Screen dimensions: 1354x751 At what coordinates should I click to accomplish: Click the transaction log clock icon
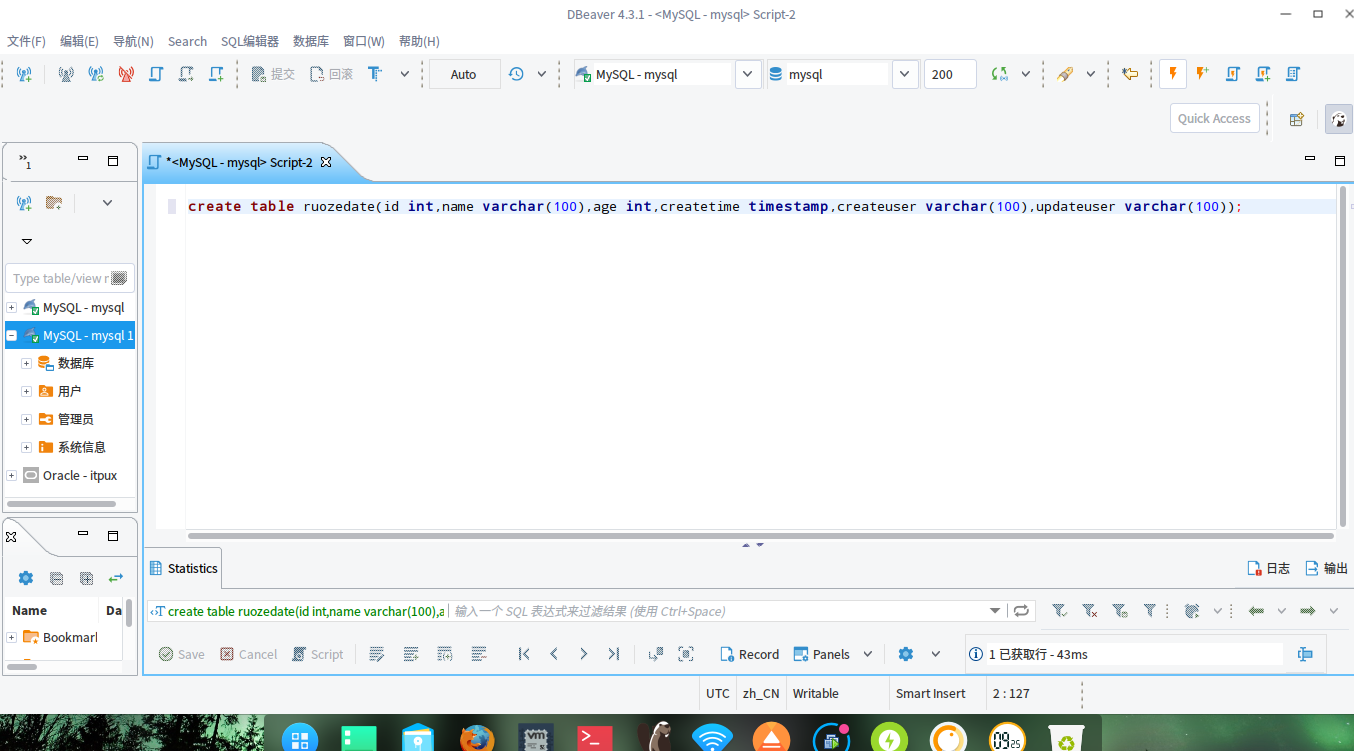click(516, 74)
